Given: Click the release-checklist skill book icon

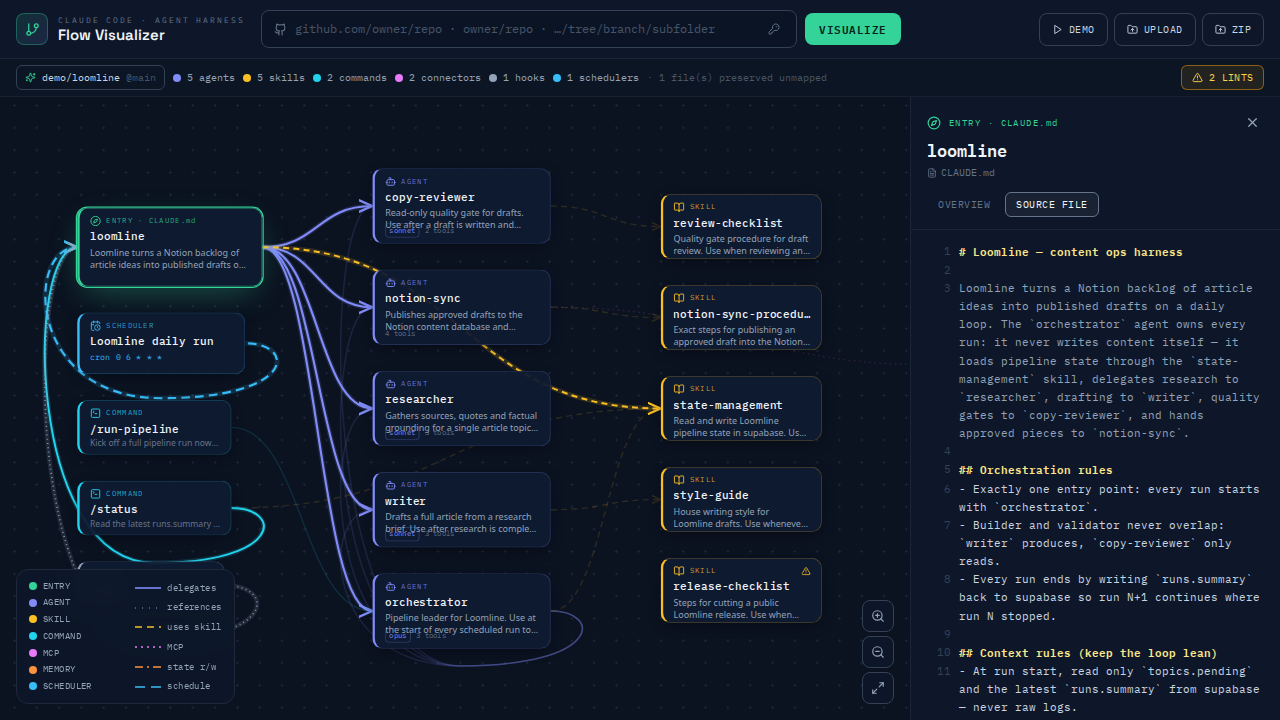Looking at the screenshot, I should click(x=680, y=571).
